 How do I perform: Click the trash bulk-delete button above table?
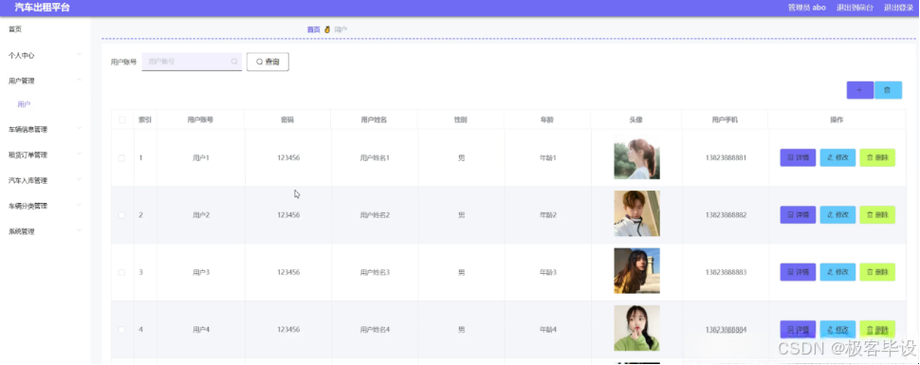click(x=888, y=90)
